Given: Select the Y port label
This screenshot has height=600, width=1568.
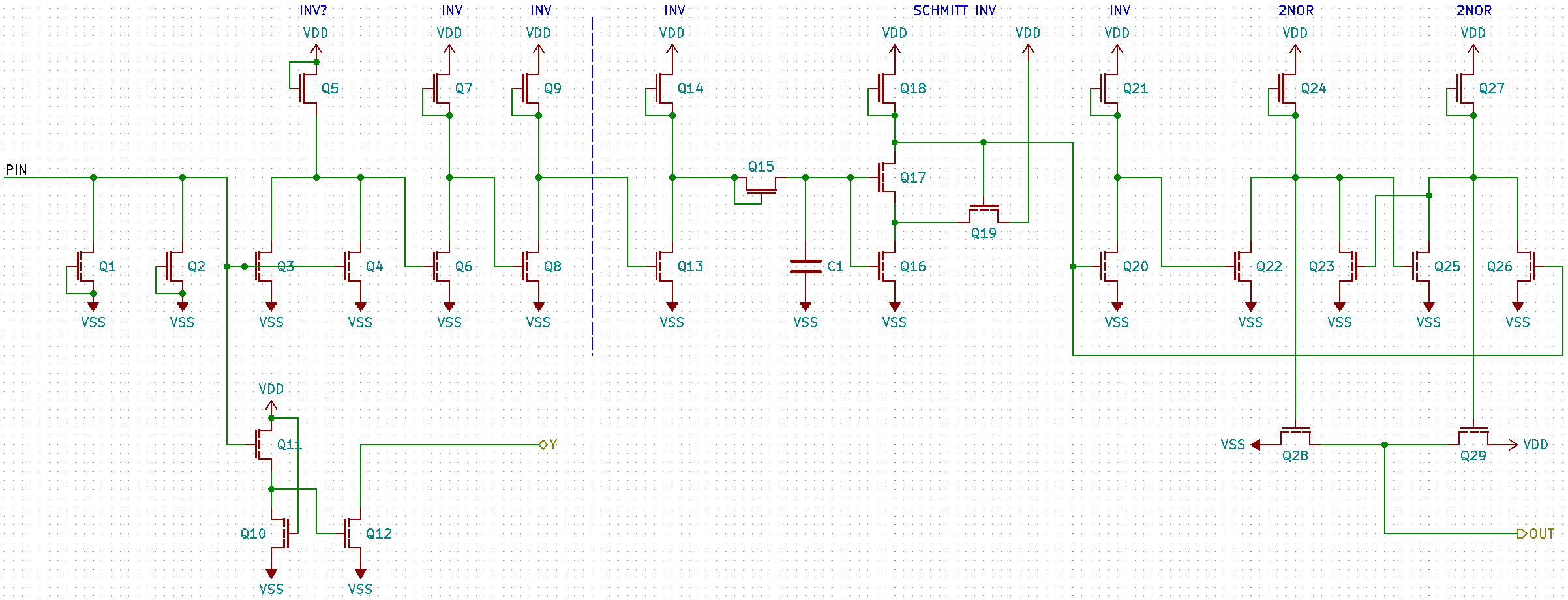Looking at the screenshot, I should (x=549, y=445).
